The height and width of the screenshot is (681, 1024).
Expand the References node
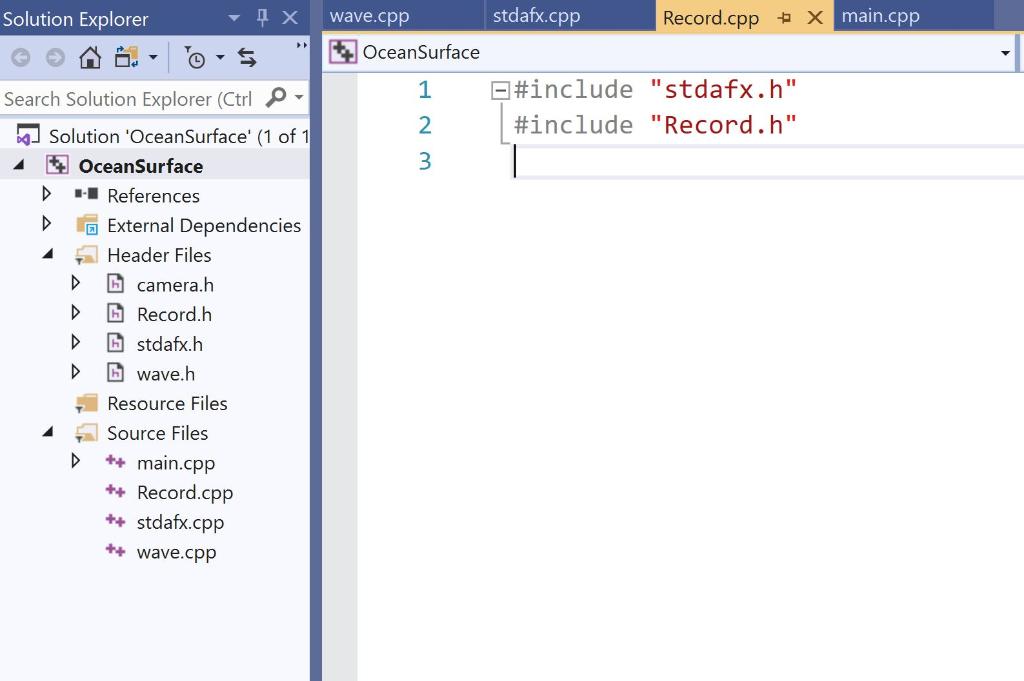tap(46, 194)
